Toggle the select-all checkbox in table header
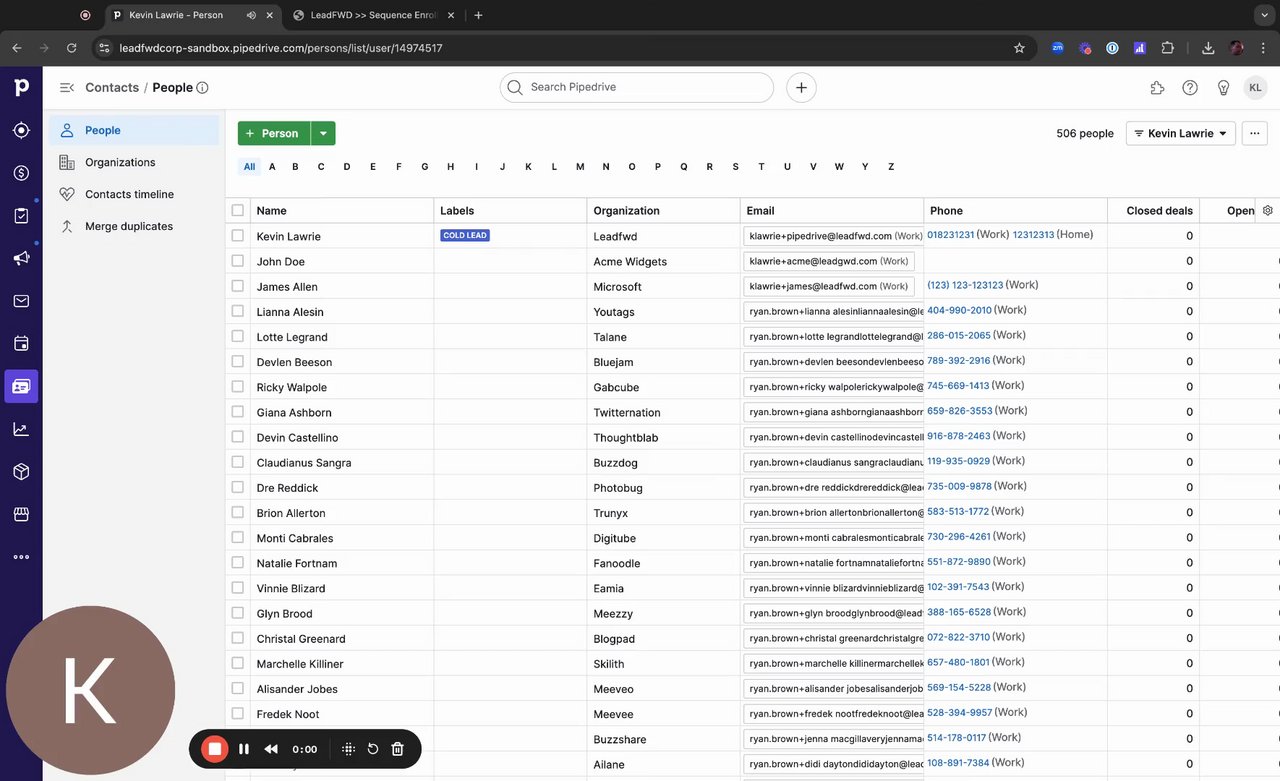This screenshot has width=1280, height=781. pos(237,210)
